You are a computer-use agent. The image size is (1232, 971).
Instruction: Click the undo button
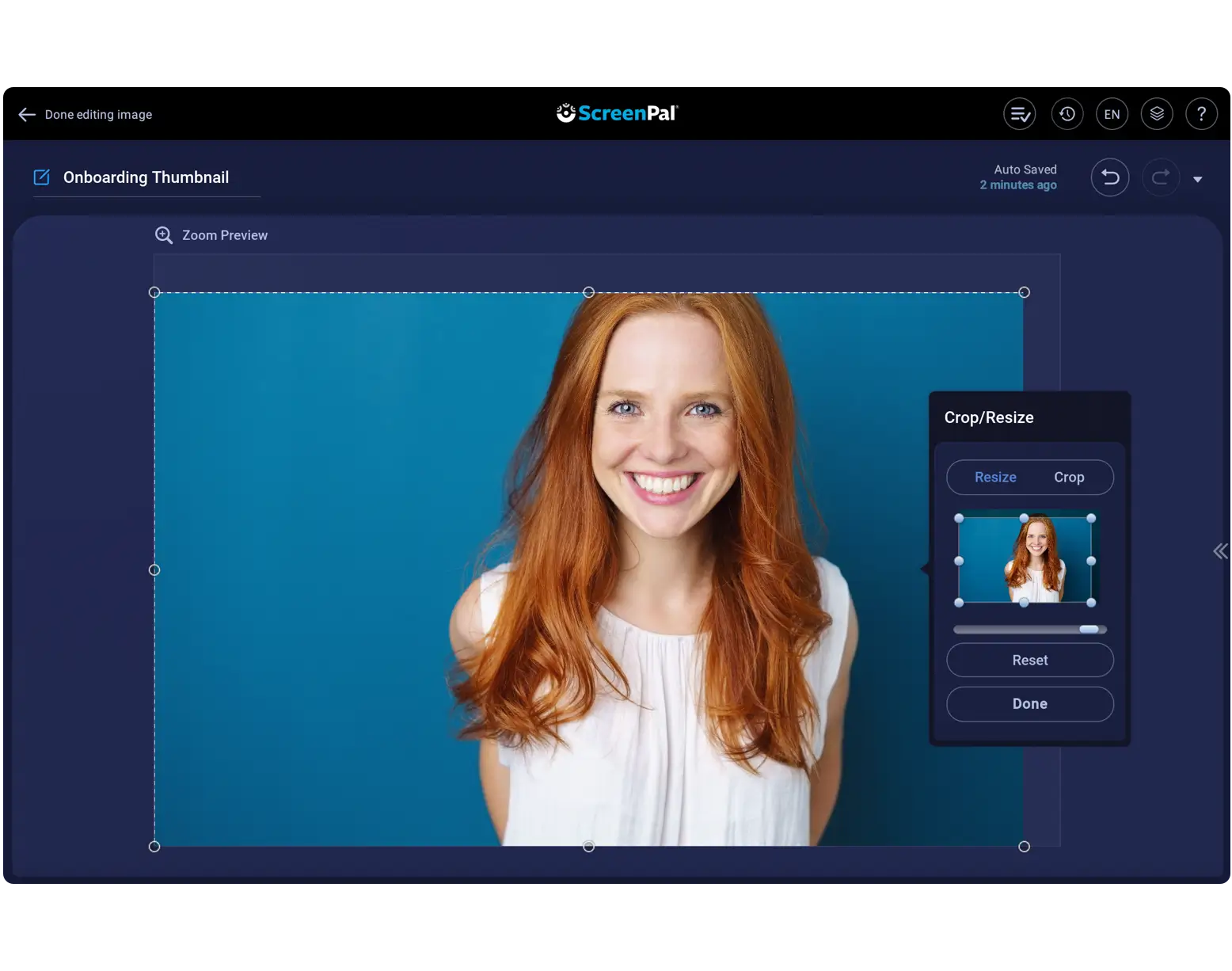pos(1110,177)
